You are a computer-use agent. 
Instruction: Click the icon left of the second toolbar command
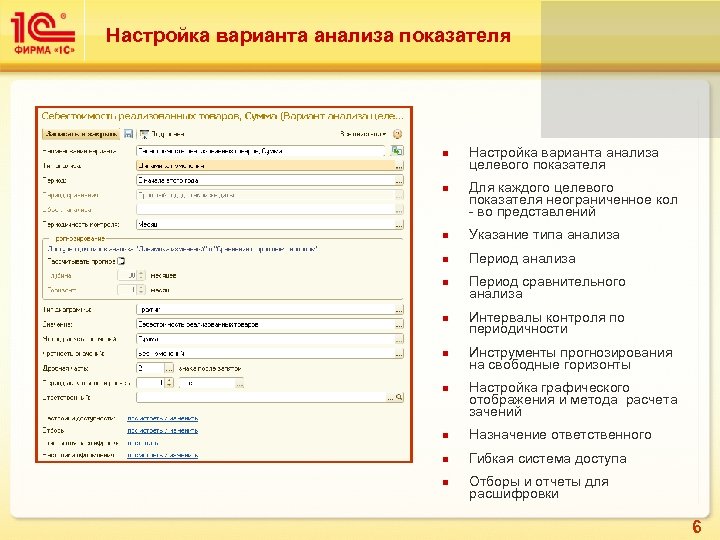144,134
